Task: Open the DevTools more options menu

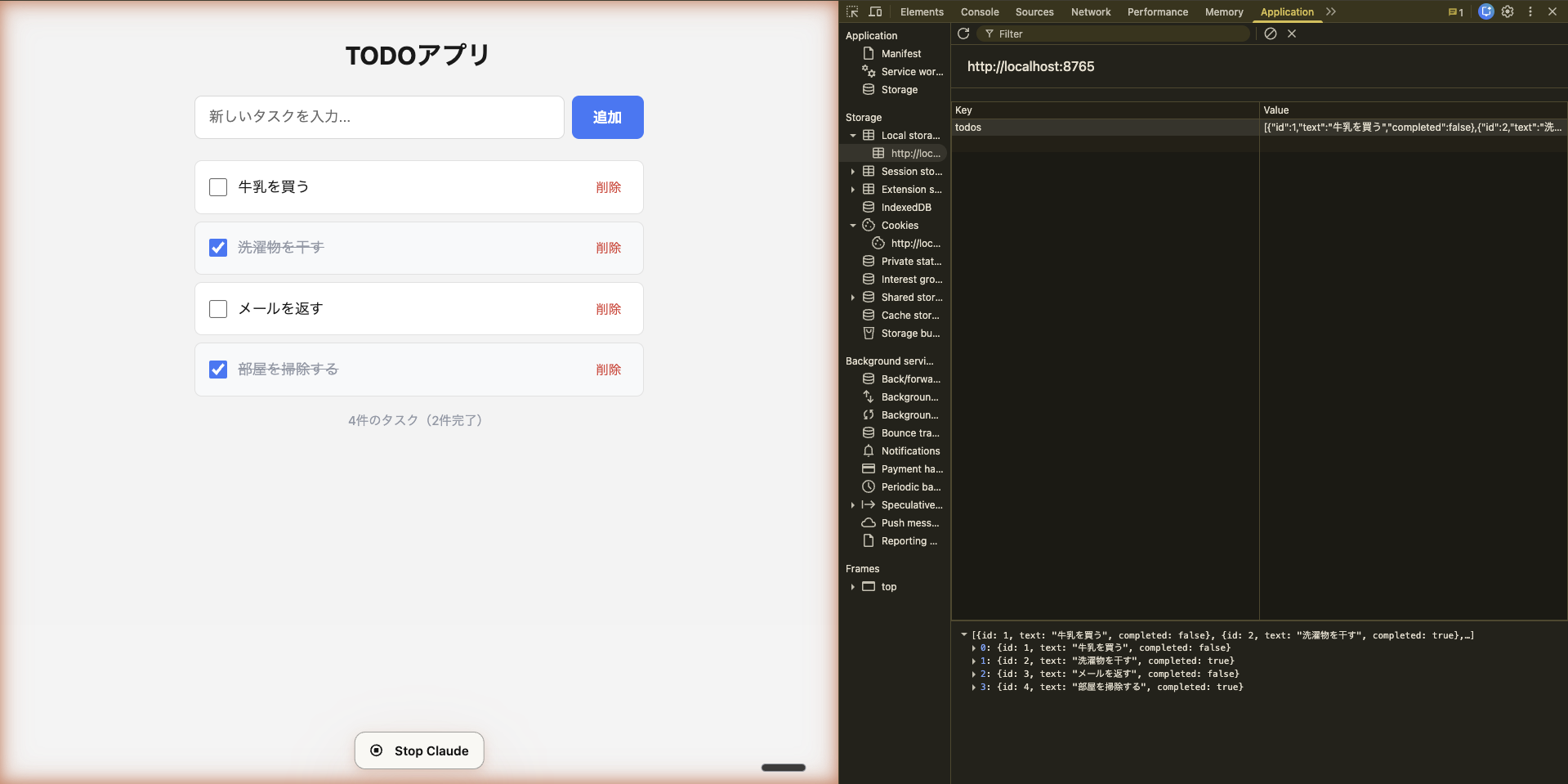Action: pyautogui.click(x=1530, y=11)
